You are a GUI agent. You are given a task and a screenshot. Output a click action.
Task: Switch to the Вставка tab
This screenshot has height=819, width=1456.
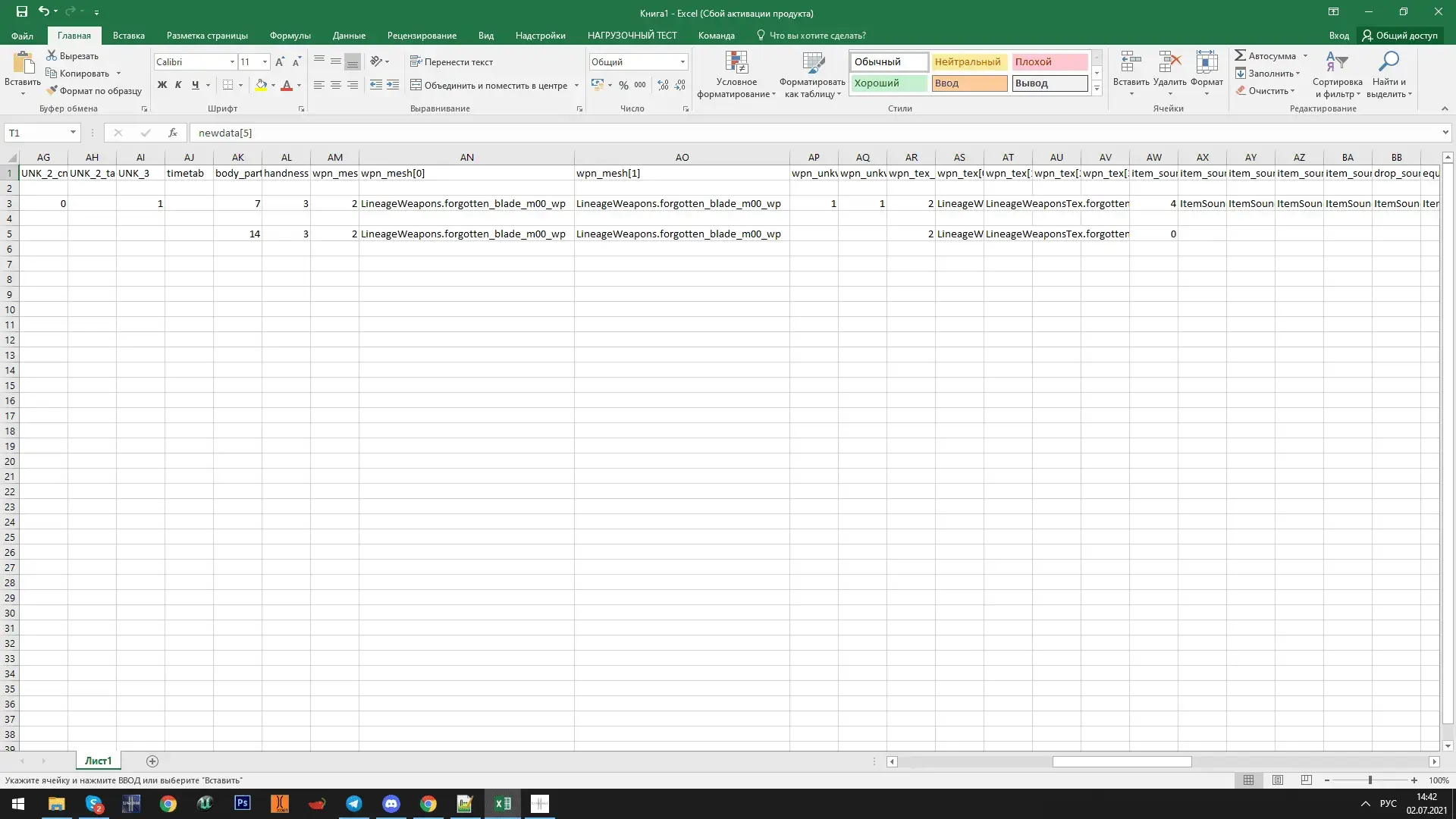(128, 36)
